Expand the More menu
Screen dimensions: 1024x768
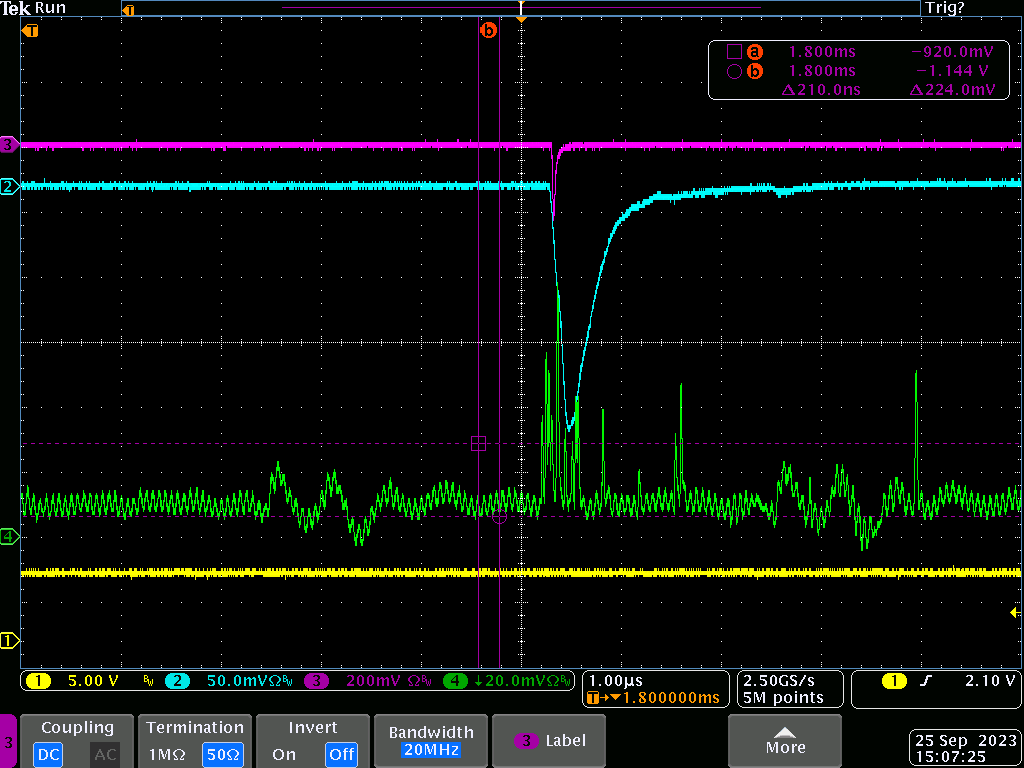(784, 741)
